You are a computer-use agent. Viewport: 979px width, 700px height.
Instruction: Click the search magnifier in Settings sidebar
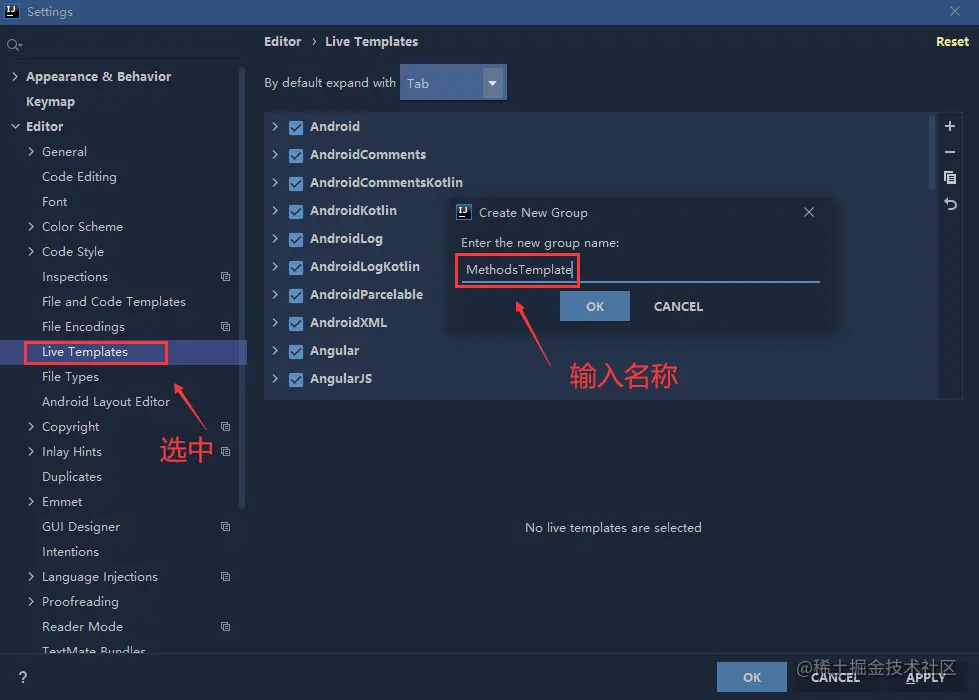coord(14,44)
